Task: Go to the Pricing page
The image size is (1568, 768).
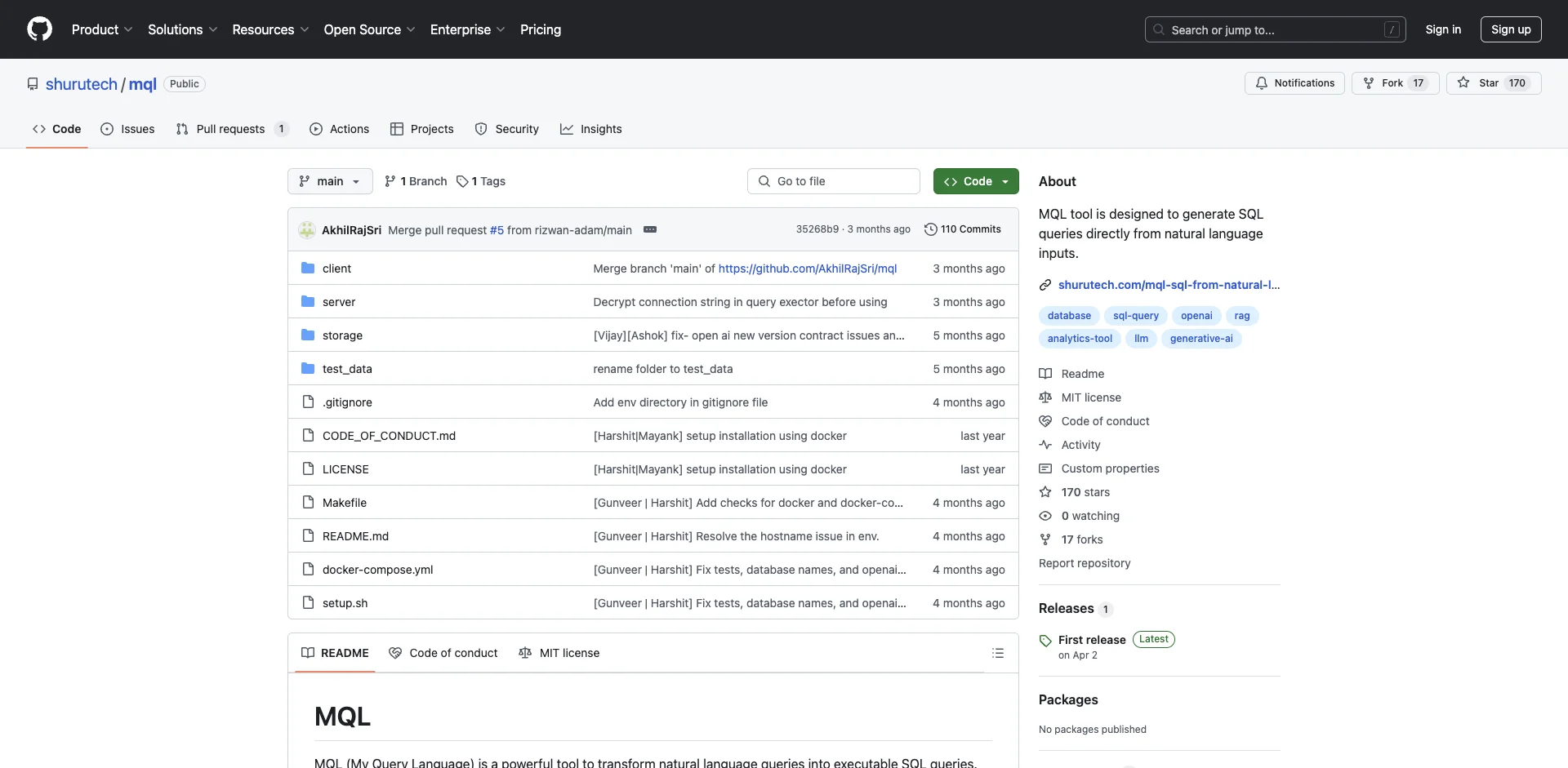Action: (x=541, y=29)
